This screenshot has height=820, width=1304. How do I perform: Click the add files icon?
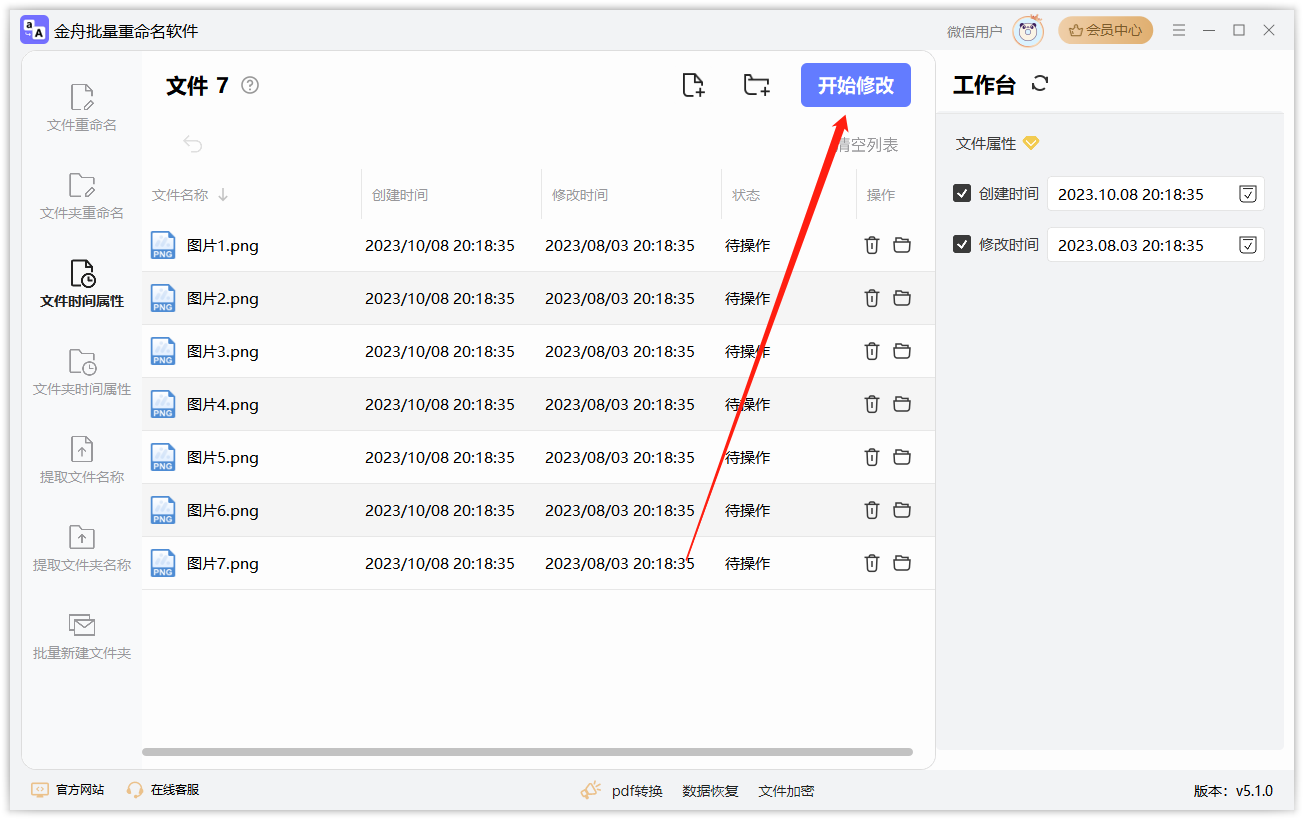(694, 85)
